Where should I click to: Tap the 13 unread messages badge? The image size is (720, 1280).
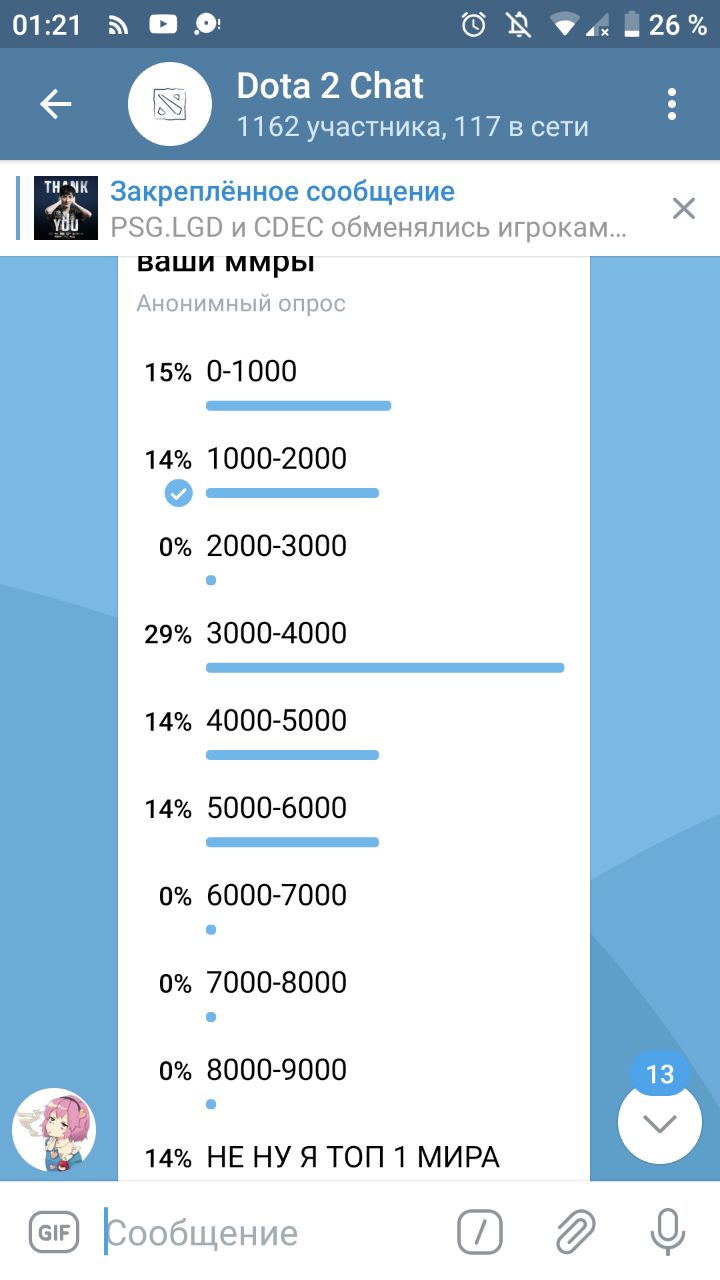[x=660, y=1075]
